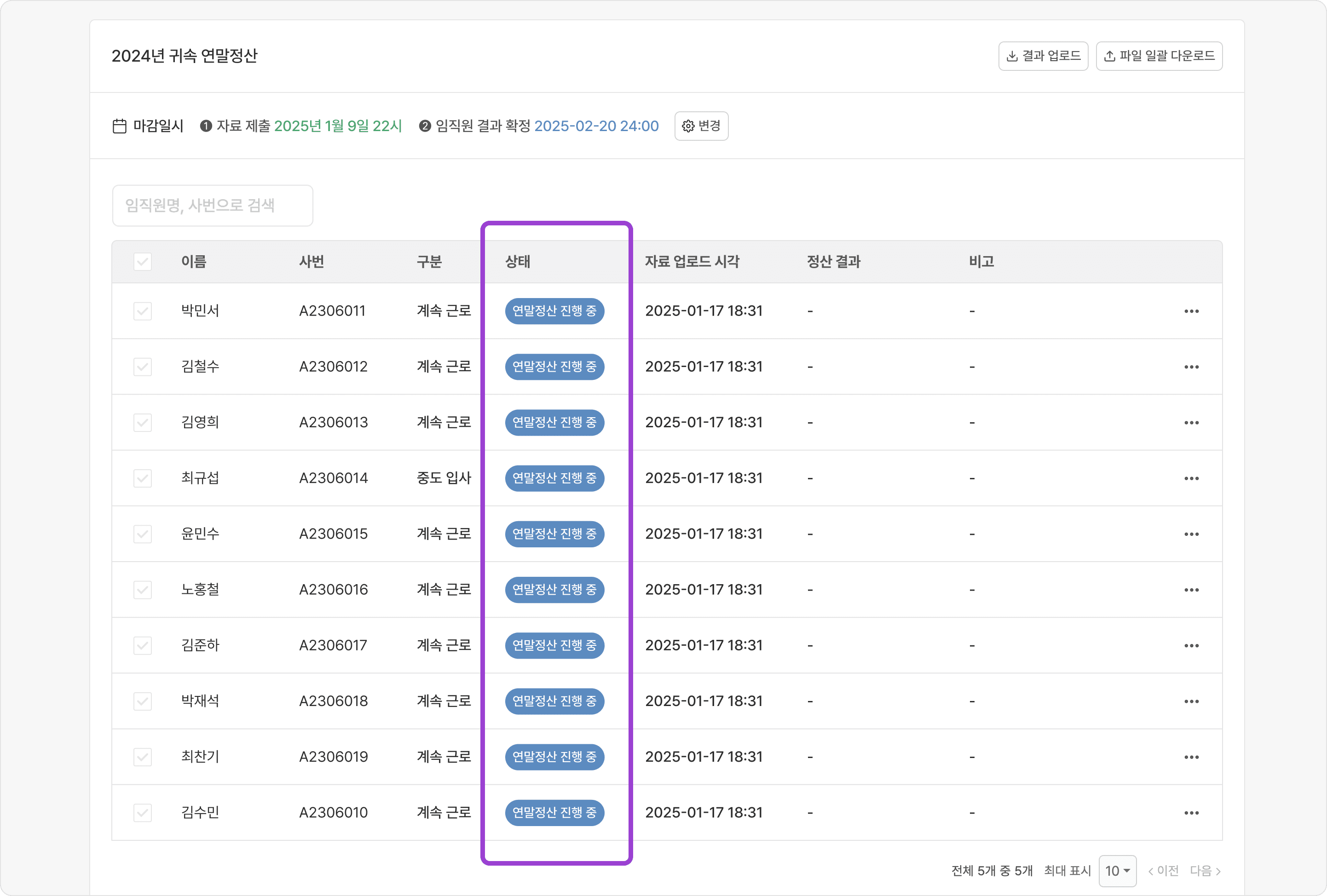Click calendar icon next to 마감일시
The image size is (1327, 896).
click(x=119, y=126)
